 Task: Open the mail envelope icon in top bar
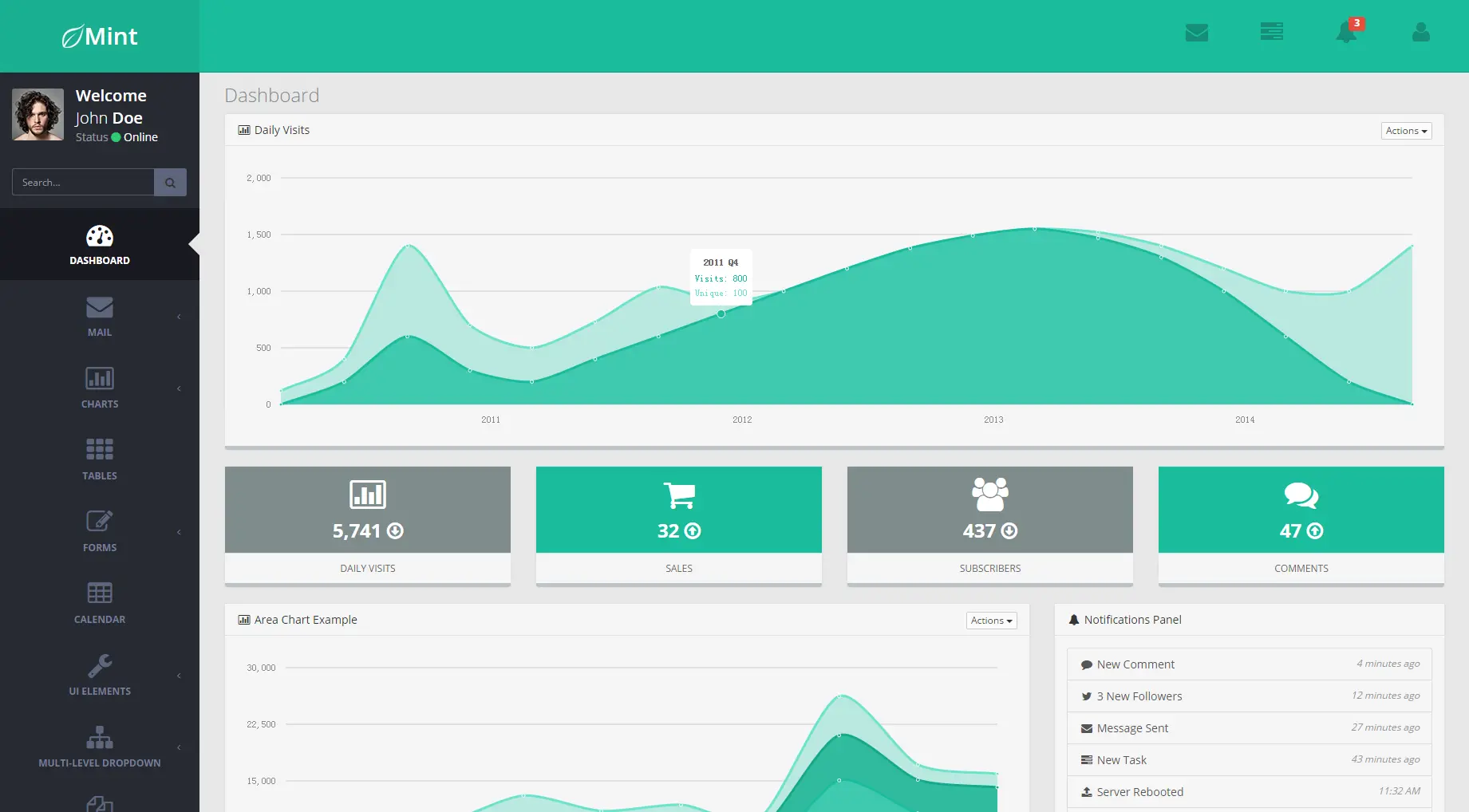pos(1196,33)
